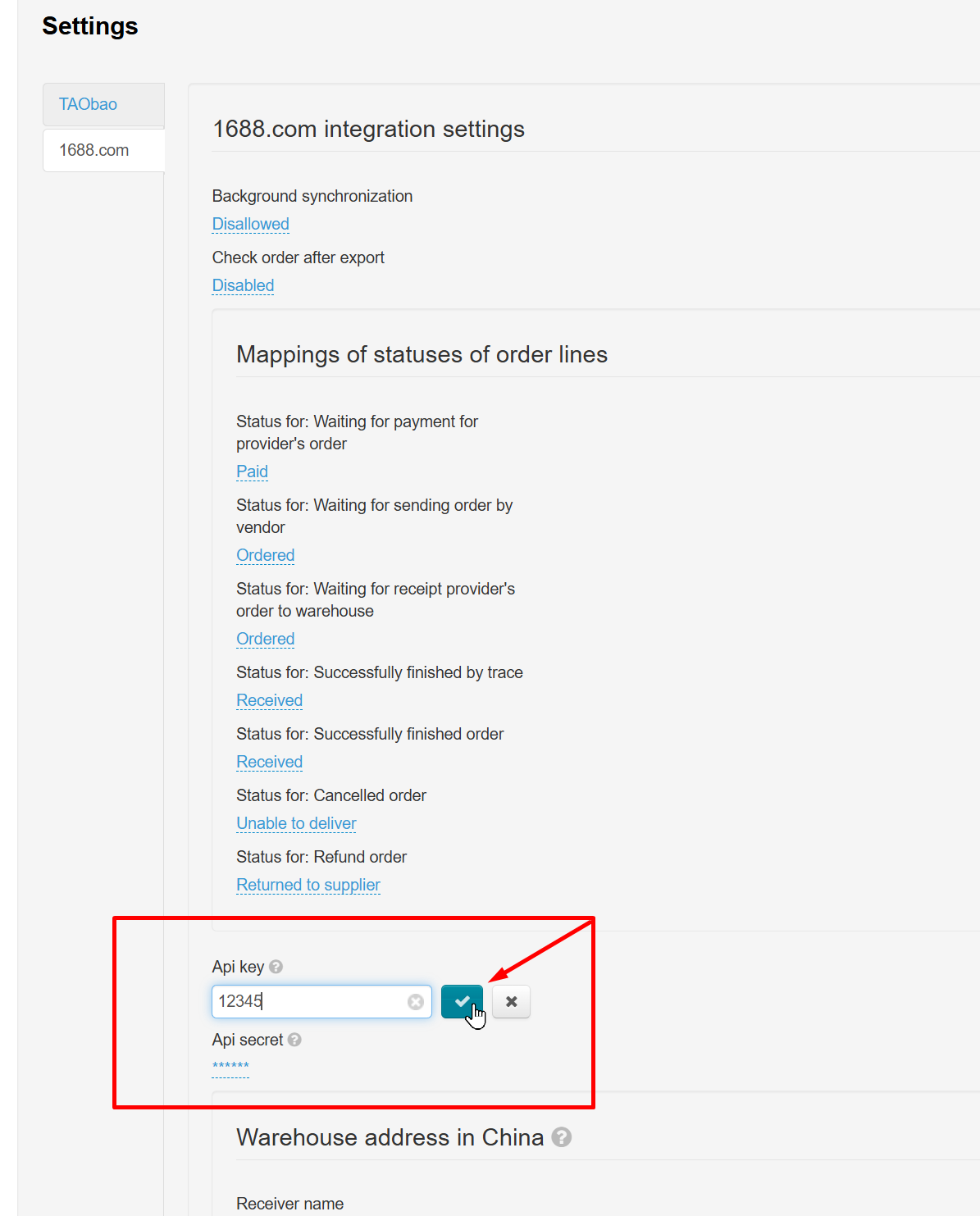Change Ordered status for receipt to warehouse
The height and width of the screenshot is (1216, 980).
[265, 639]
